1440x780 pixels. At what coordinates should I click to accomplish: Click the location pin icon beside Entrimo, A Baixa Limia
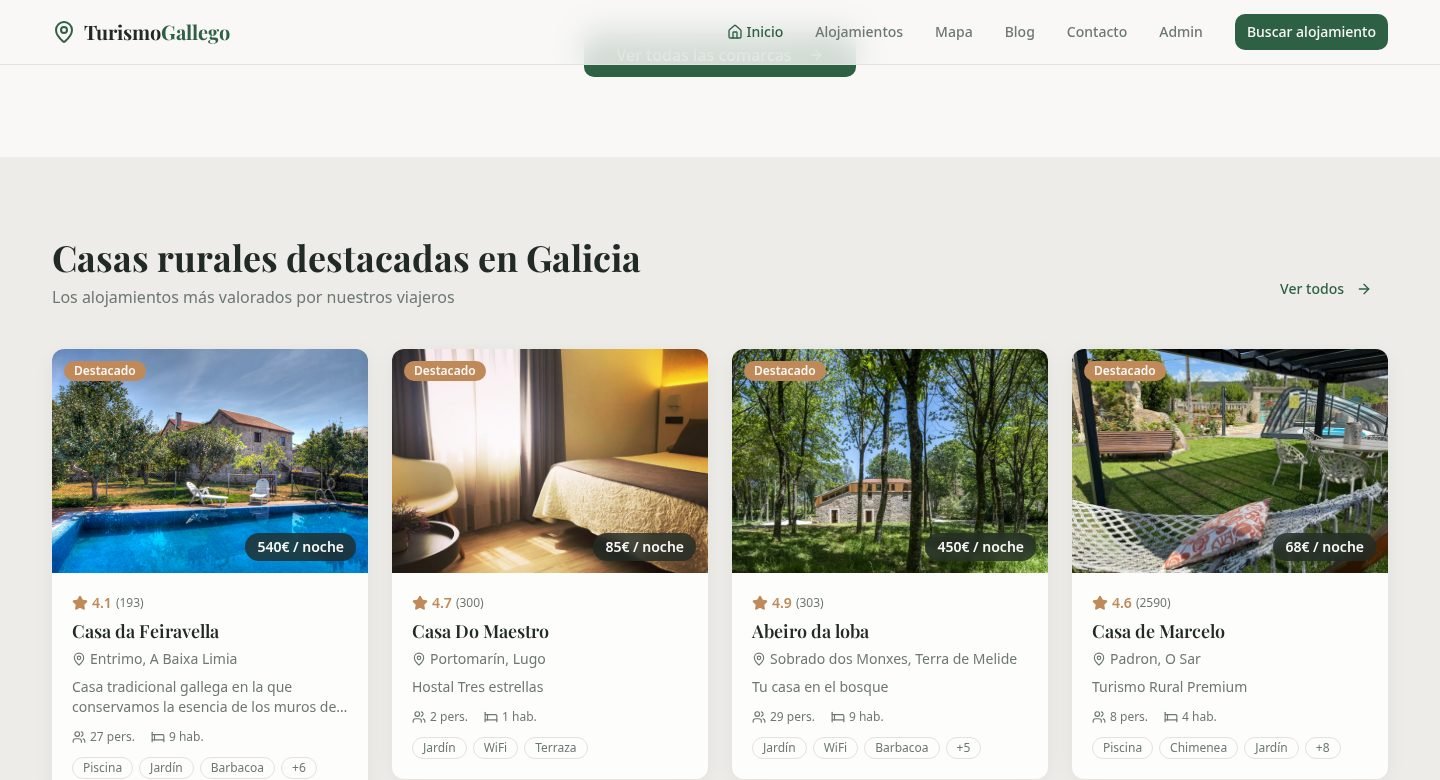(x=79, y=659)
